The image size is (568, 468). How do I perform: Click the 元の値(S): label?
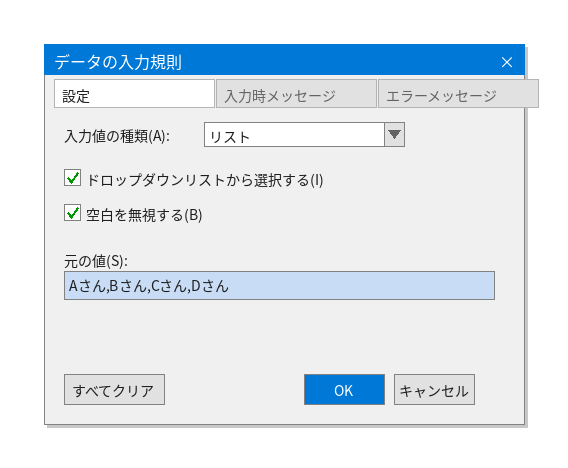point(96,261)
